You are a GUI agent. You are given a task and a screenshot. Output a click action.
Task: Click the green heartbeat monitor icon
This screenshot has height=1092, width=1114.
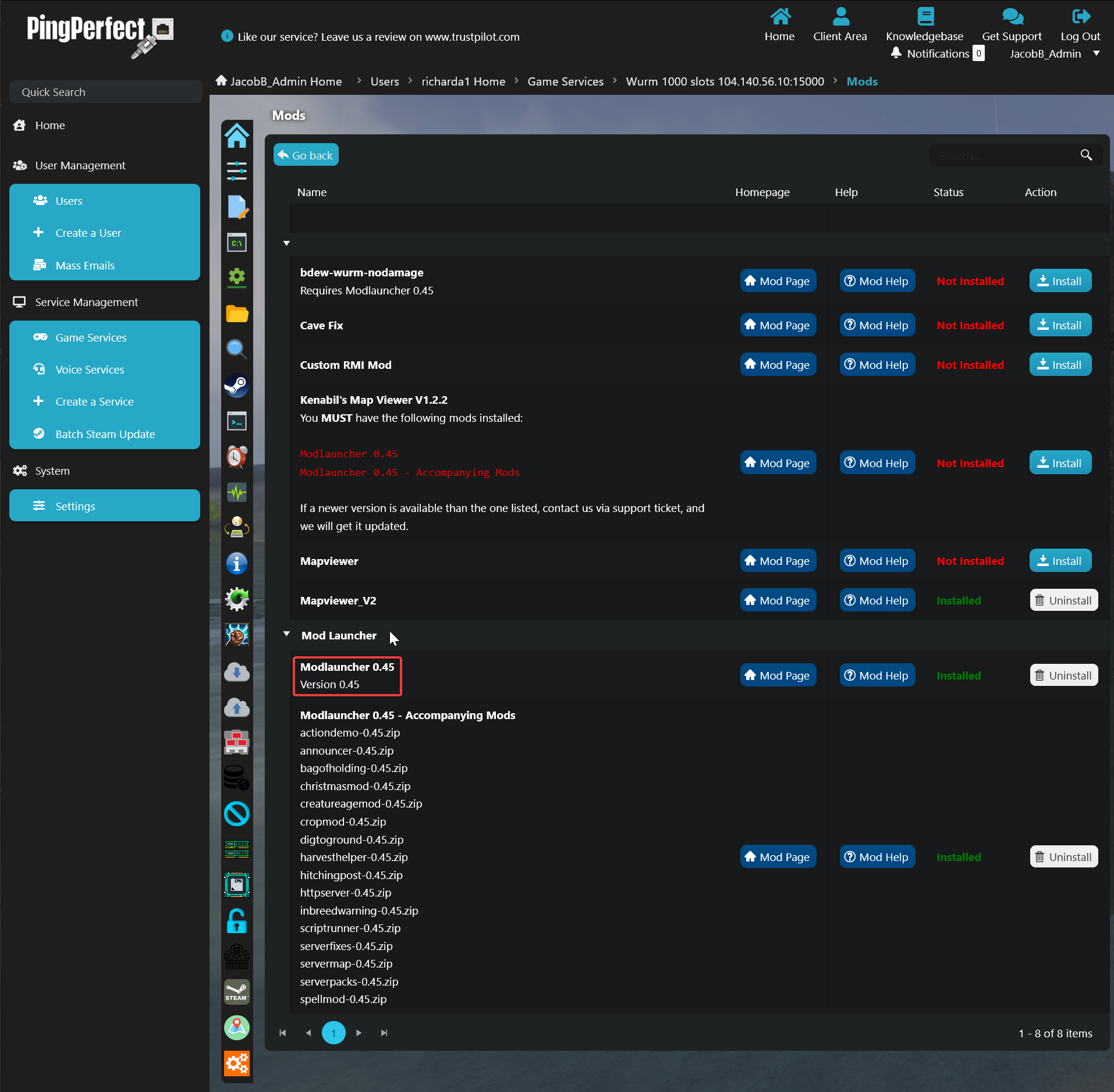pos(237,493)
